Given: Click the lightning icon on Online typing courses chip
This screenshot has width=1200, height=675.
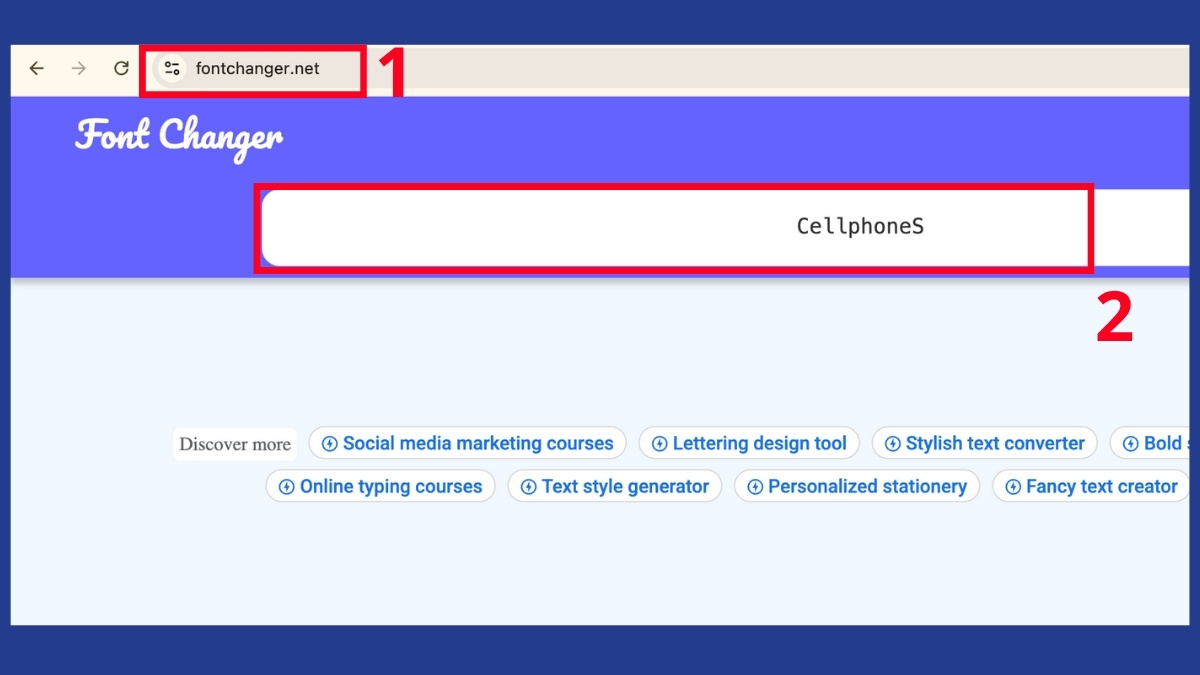Looking at the screenshot, I should [287, 486].
